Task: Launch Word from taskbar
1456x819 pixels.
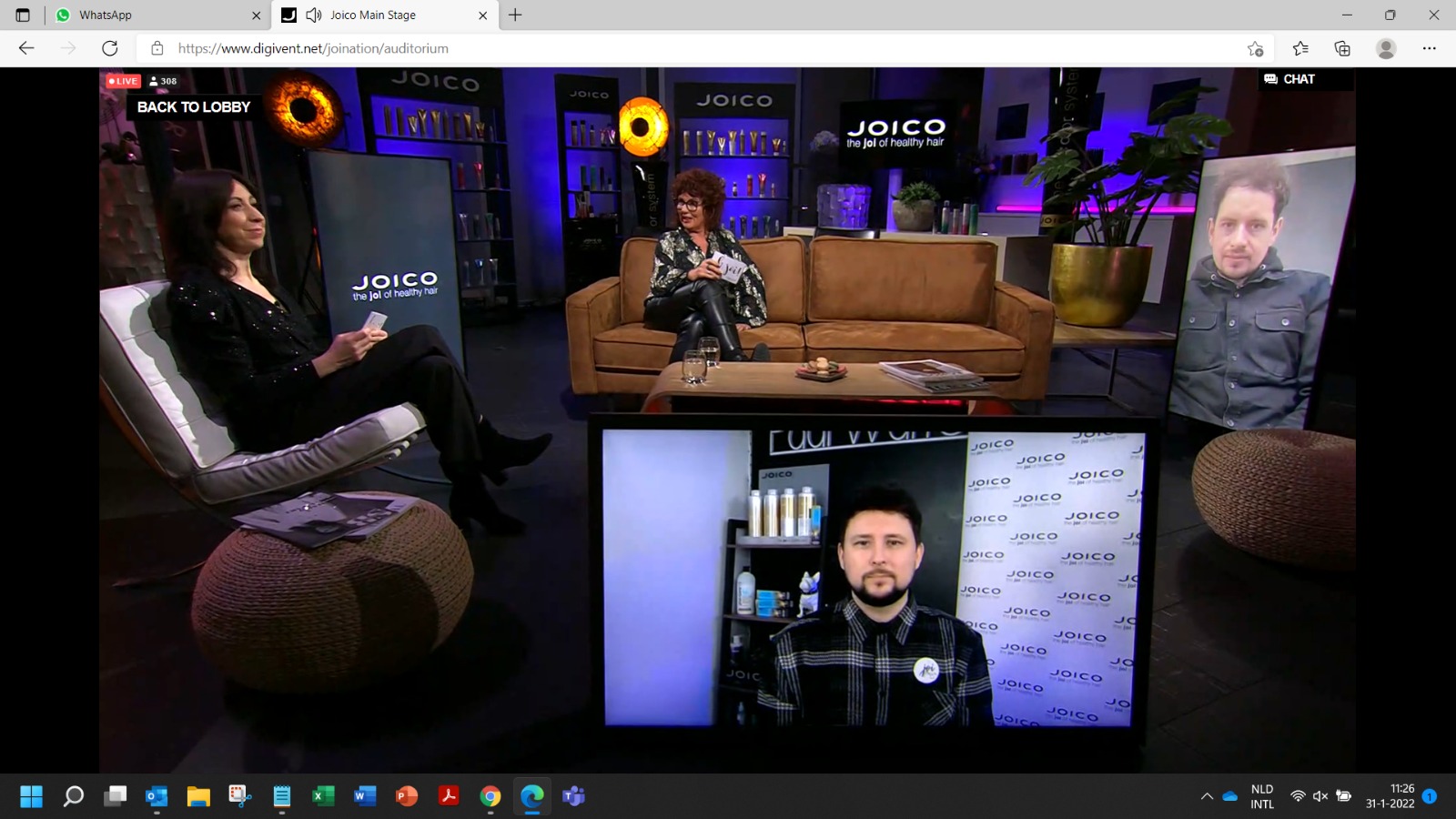Action: 365,796
